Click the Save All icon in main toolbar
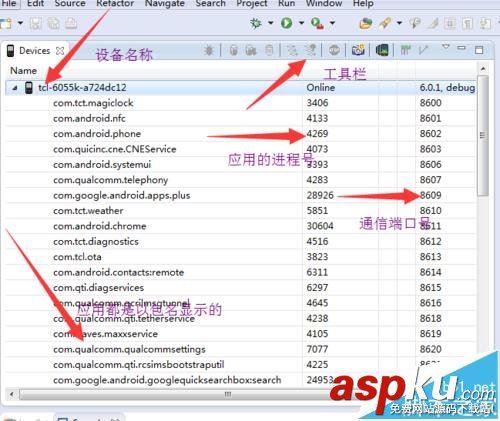Viewport: 500px width, 421px height. pyautogui.click(x=53, y=23)
